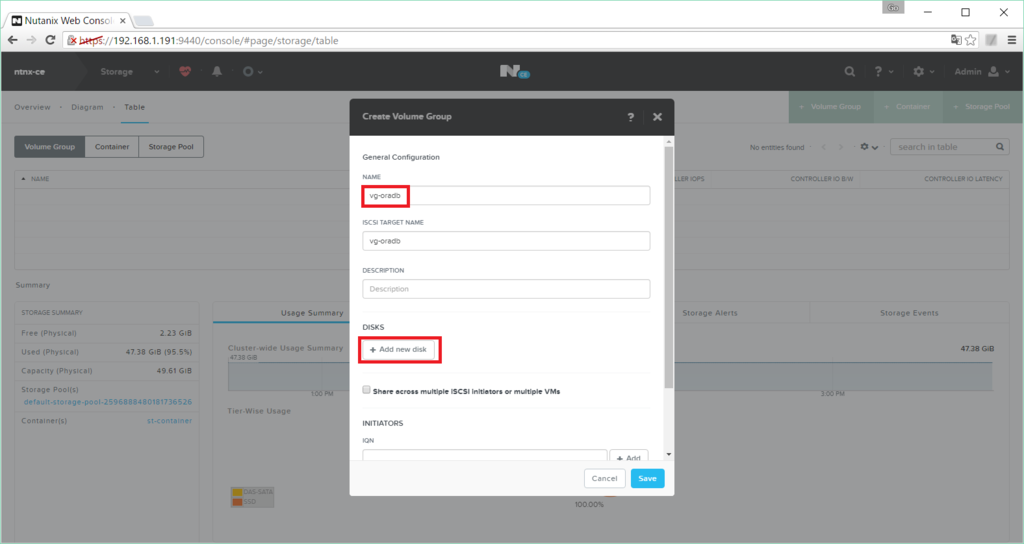Expand the Storage page dropdown
The height and width of the screenshot is (544, 1024).
coord(157,72)
